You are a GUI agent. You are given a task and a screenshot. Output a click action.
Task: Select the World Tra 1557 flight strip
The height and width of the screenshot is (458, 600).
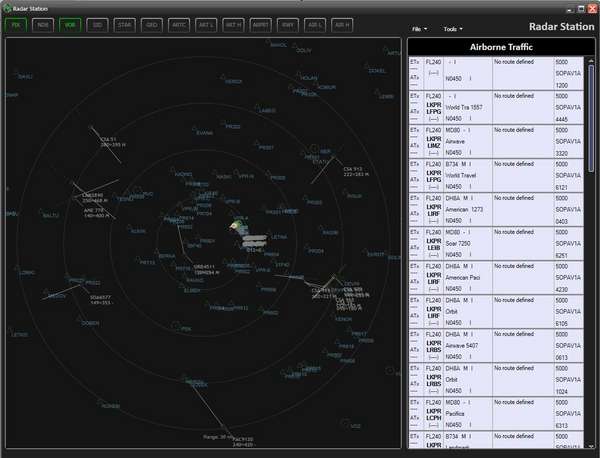pyautogui.click(x=496, y=108)
